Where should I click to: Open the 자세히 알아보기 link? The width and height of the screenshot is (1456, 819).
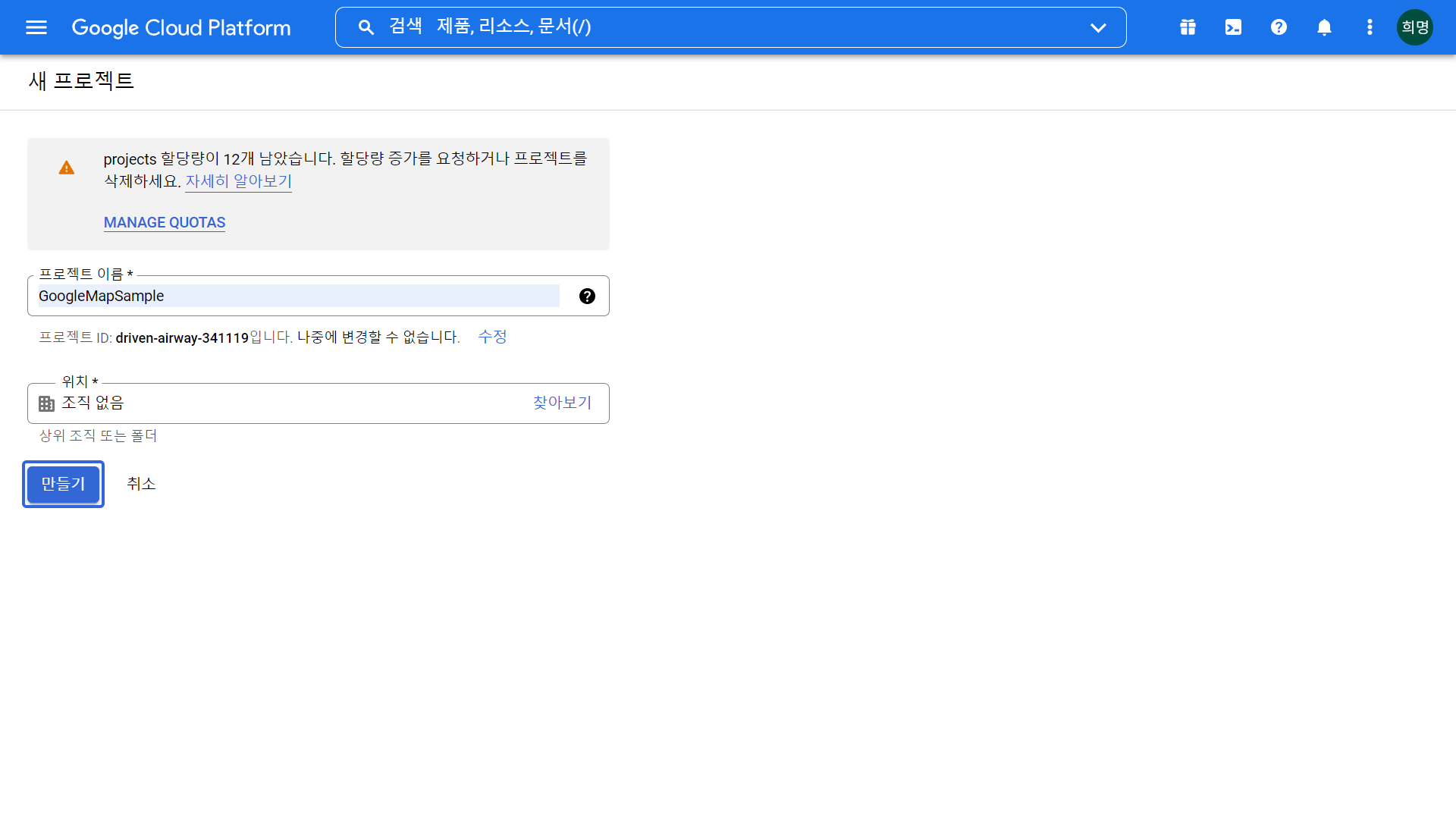coord(238,181)
